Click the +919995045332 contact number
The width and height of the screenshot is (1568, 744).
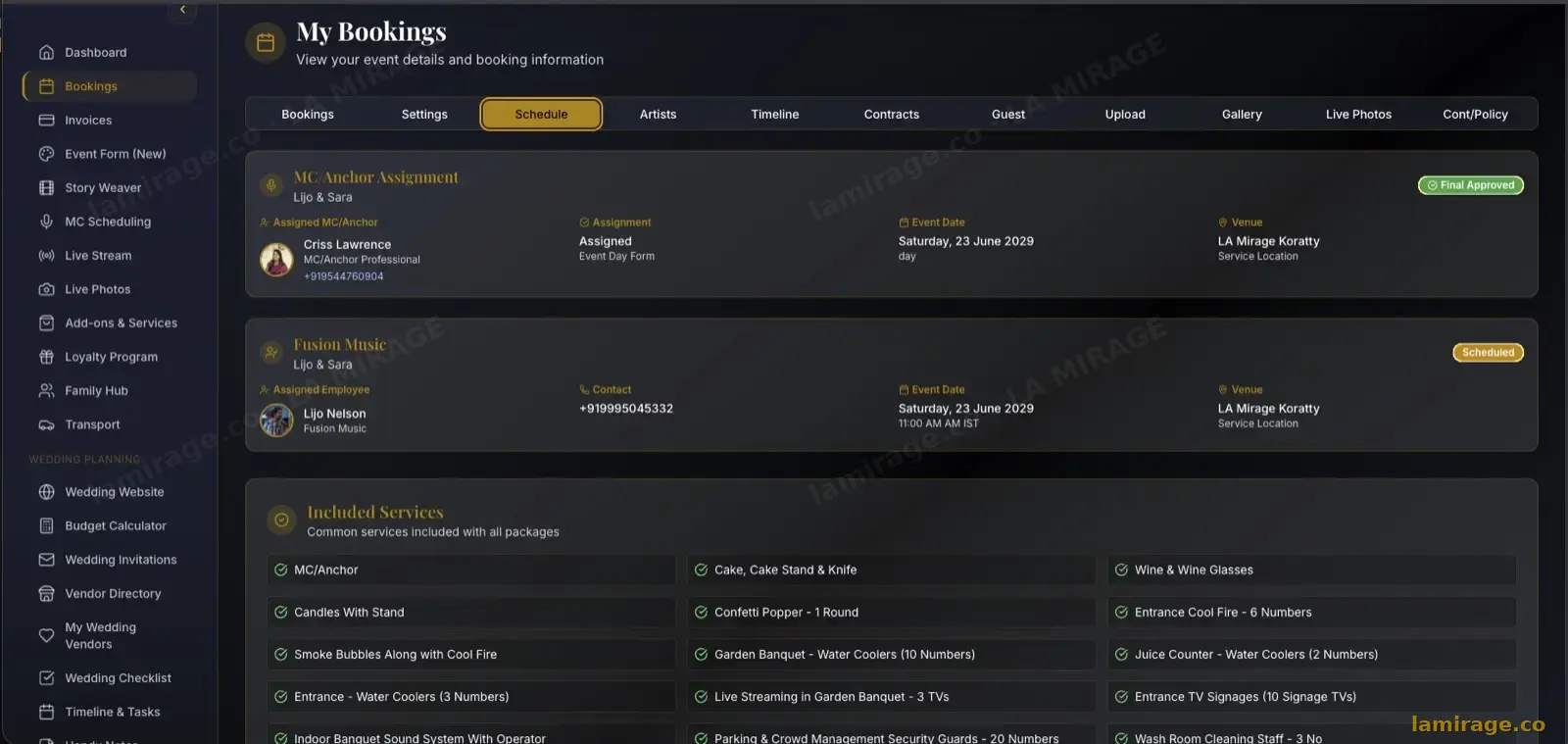click(626, 409)
